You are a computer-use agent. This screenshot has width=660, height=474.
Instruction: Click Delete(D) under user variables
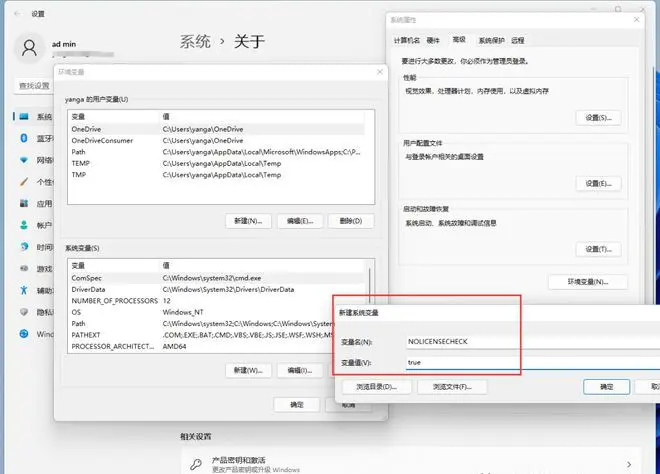point(351,221)
